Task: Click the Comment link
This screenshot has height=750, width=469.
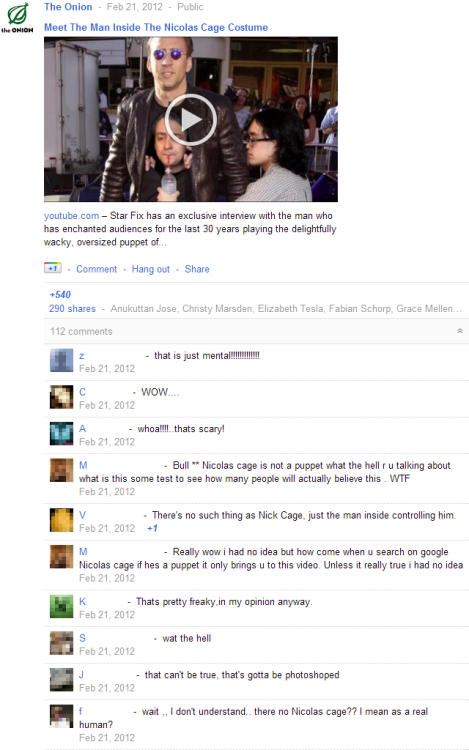Action: 97,269
